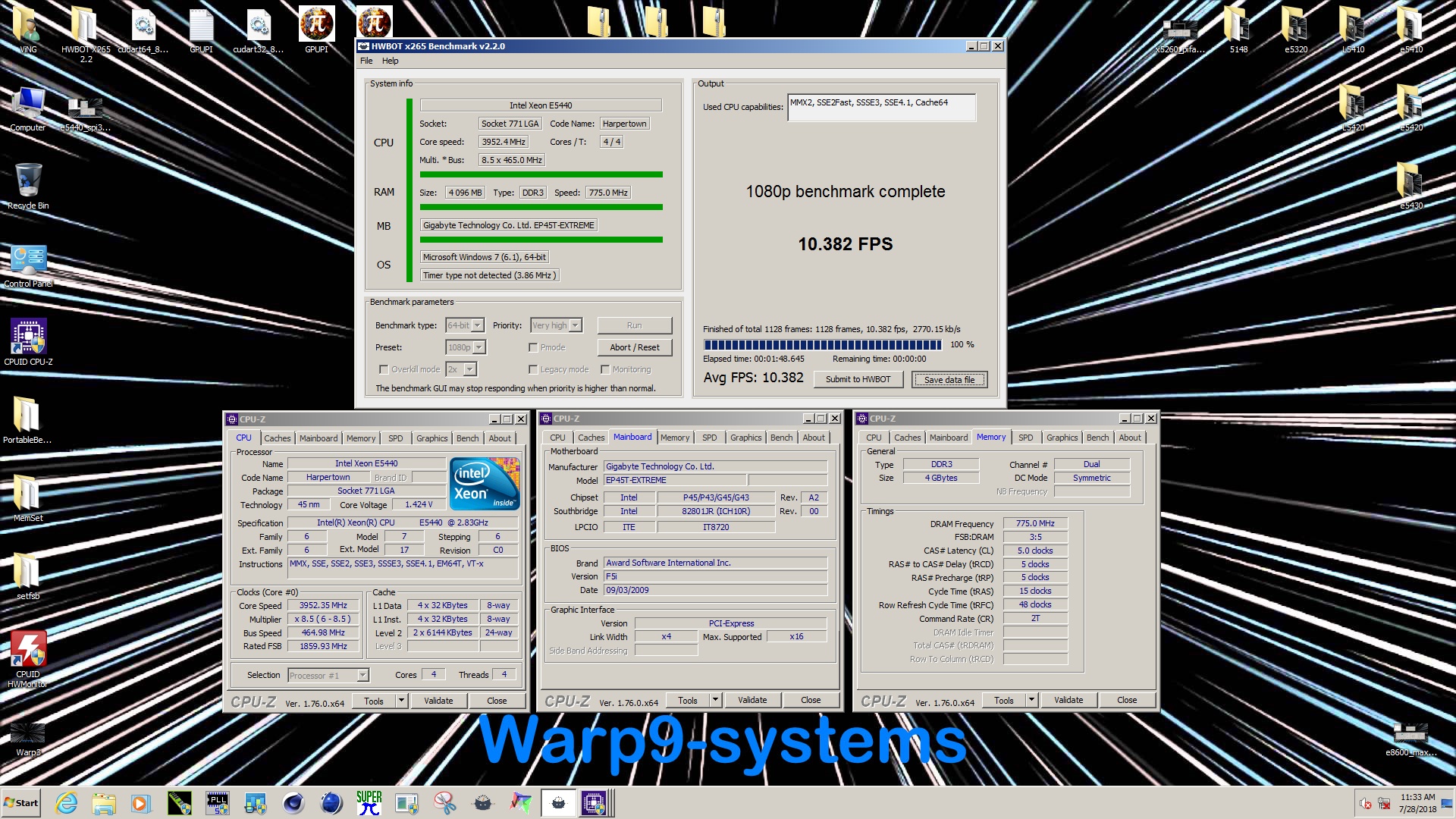The image size is (1456, 819).
Task: Click the benchmark progress bar at 100%
Action: pos(822,345)
